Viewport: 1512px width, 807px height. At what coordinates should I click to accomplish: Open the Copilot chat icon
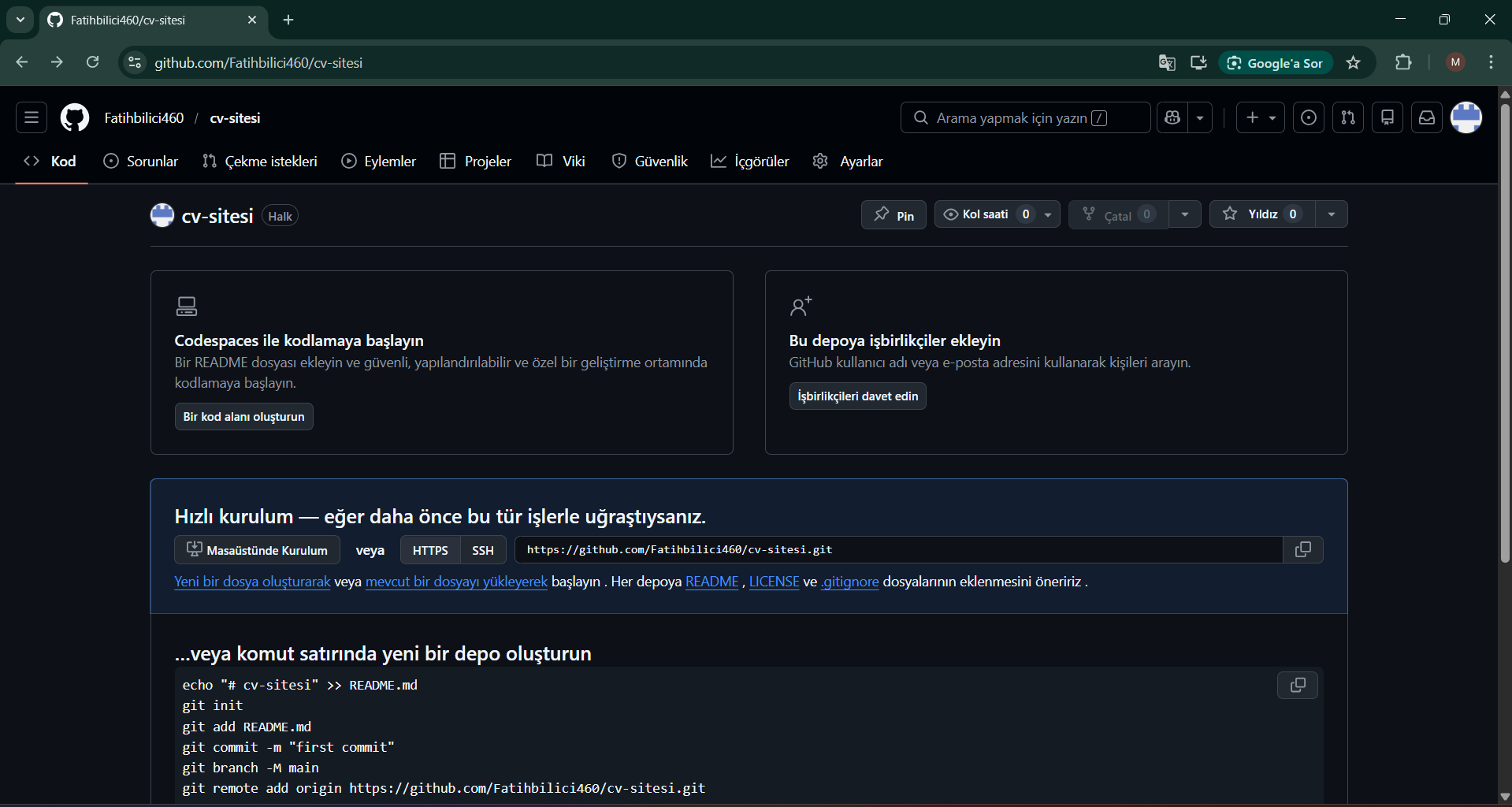tap(1172, 117)
